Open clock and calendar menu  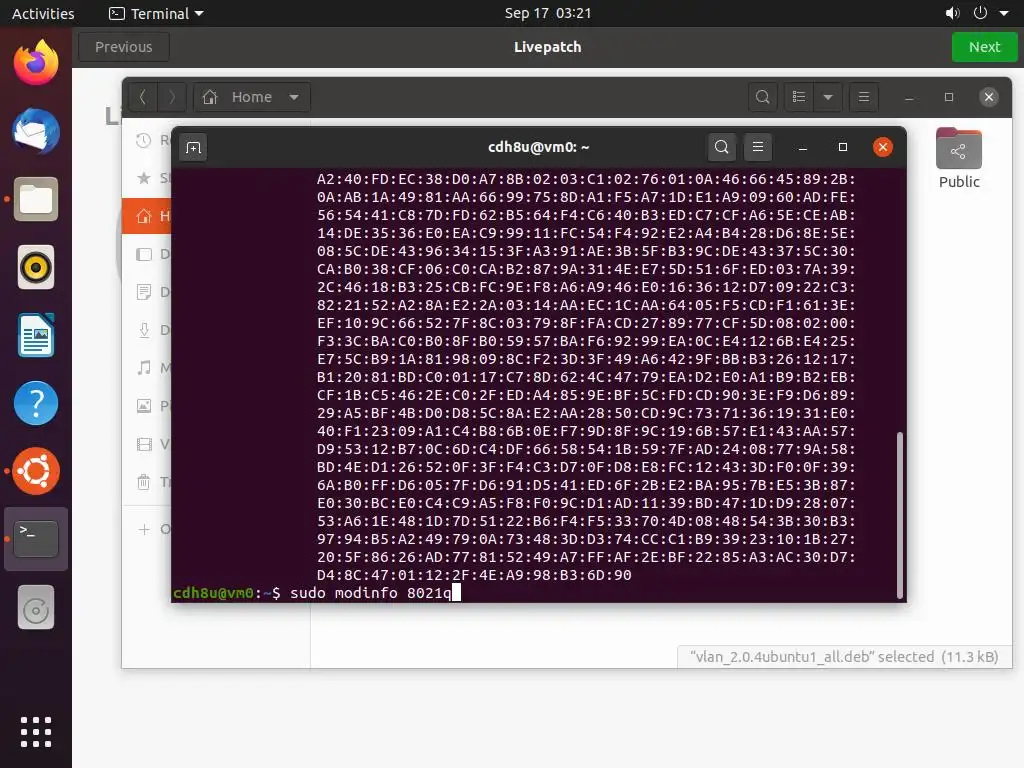click(x=547, y=13)
